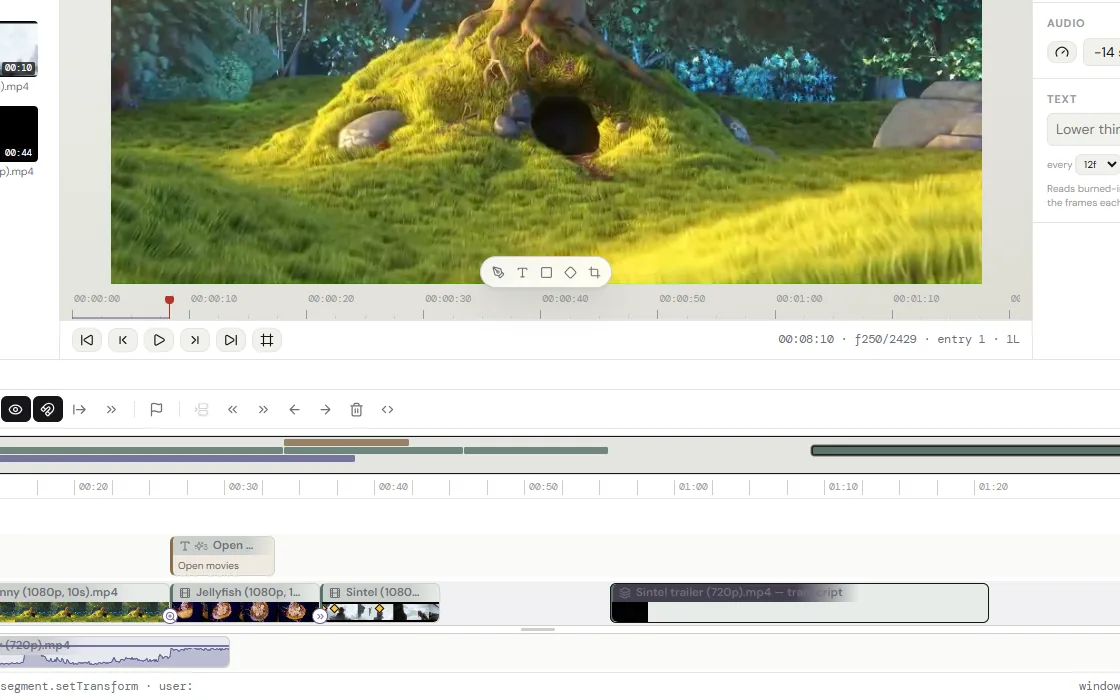Image resolution: width=1120 pixels, height=700 pixels.
Task: Select the Jellyfish (1080p) clip
Action: (246, 603)
